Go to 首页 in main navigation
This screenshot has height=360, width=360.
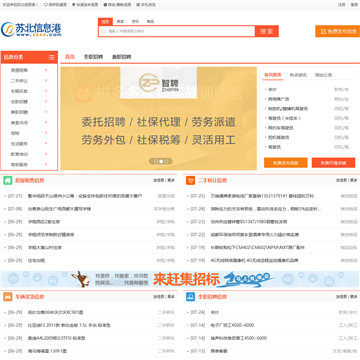70,57
